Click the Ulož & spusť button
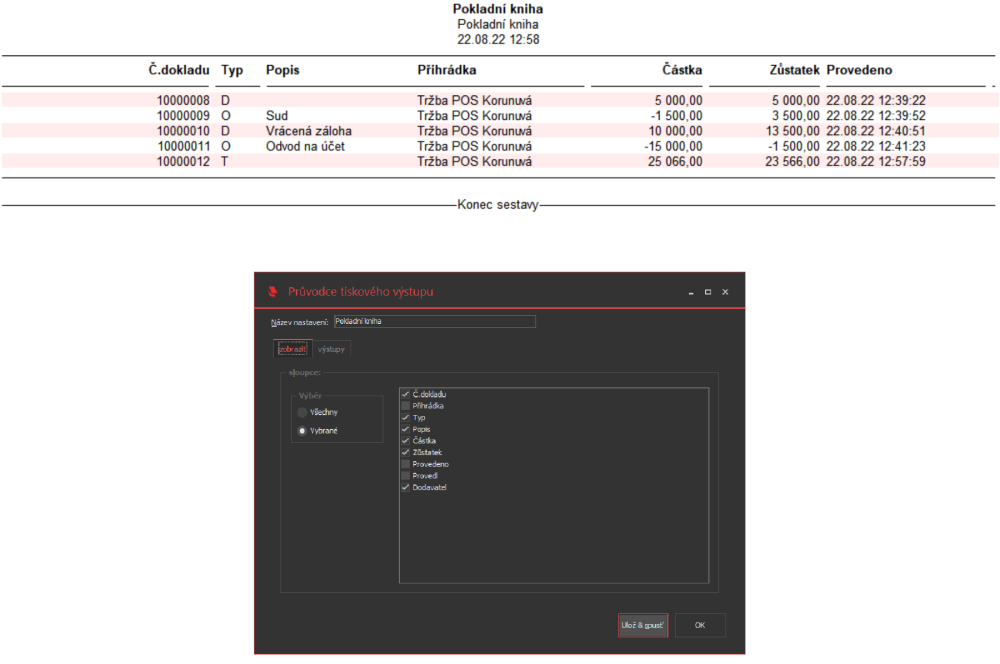Viewport: 1000px width, 664px height. click(642, 625)
